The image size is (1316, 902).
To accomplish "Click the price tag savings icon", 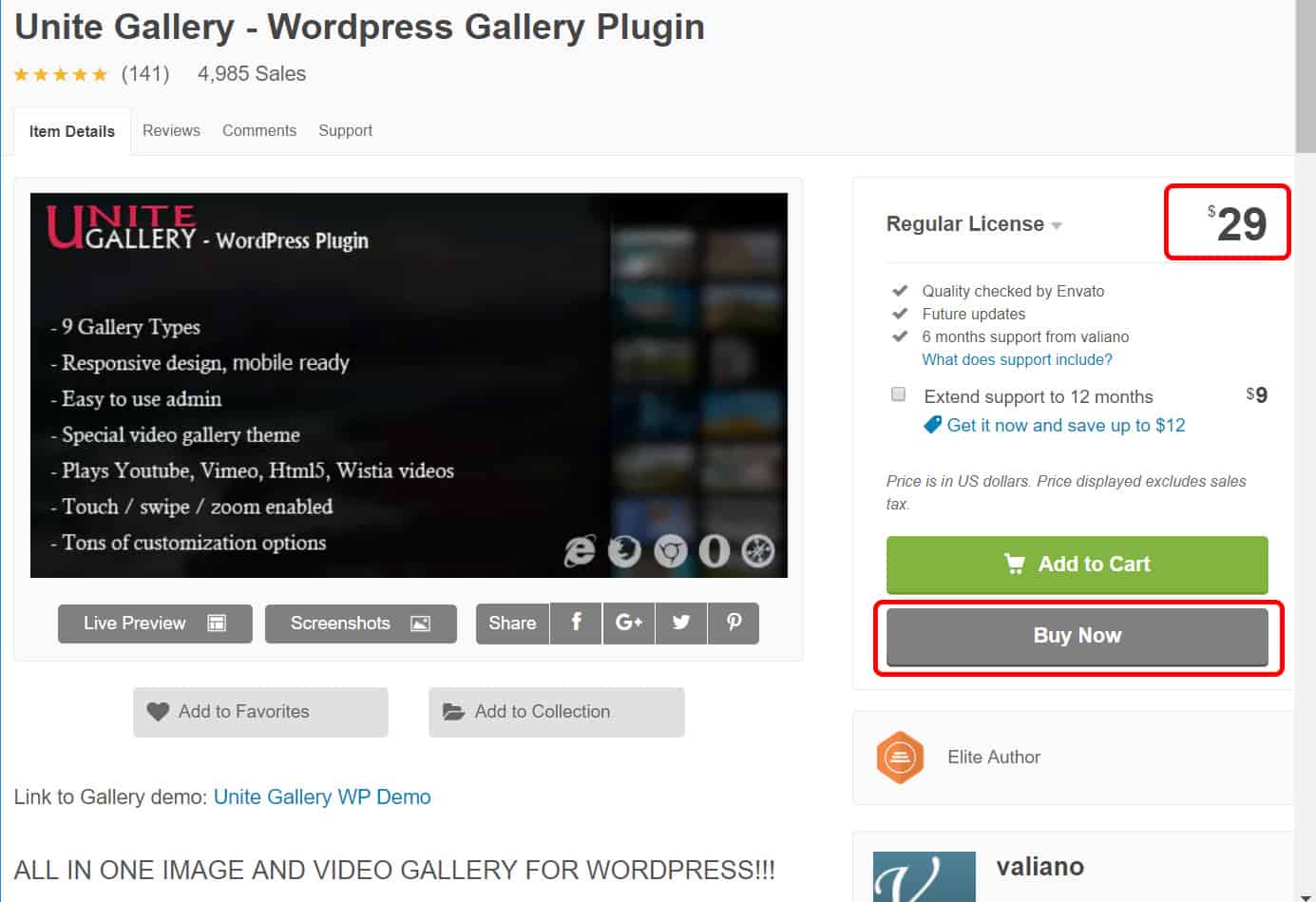I will [933, 425].
